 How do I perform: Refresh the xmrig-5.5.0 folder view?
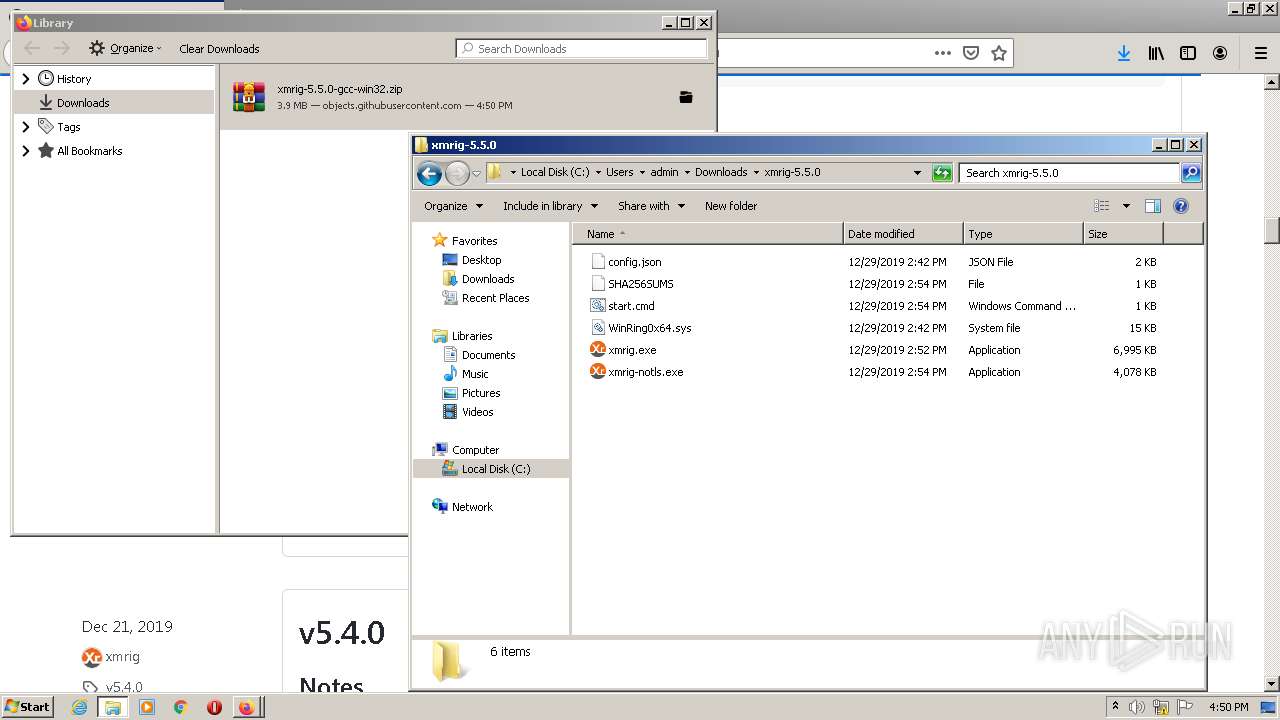tap(942, 173)
